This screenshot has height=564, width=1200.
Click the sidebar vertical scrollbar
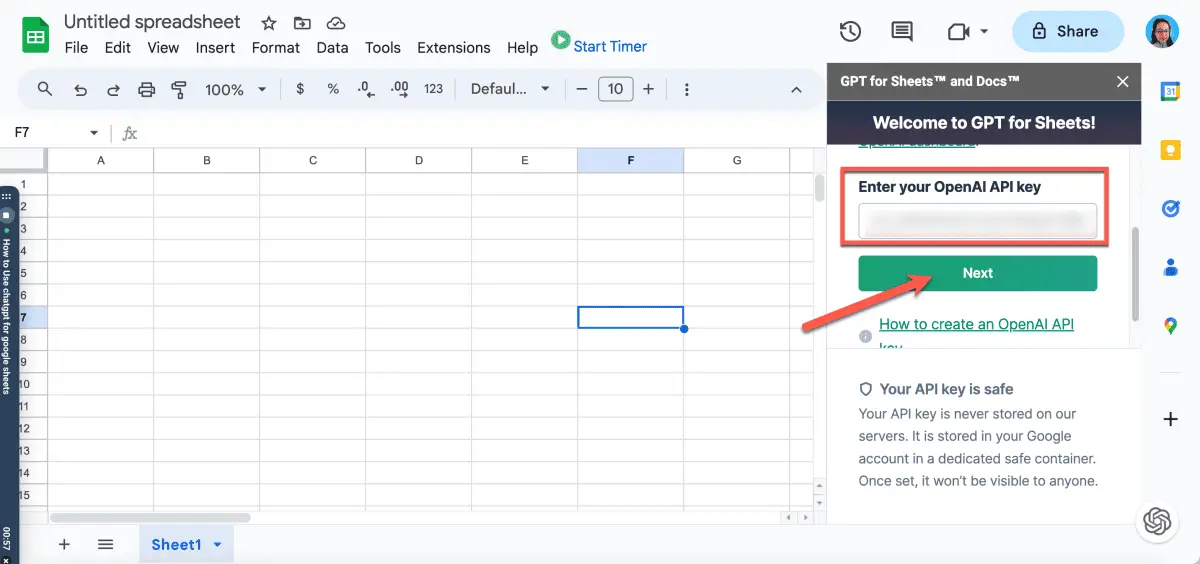[1135, 275]
